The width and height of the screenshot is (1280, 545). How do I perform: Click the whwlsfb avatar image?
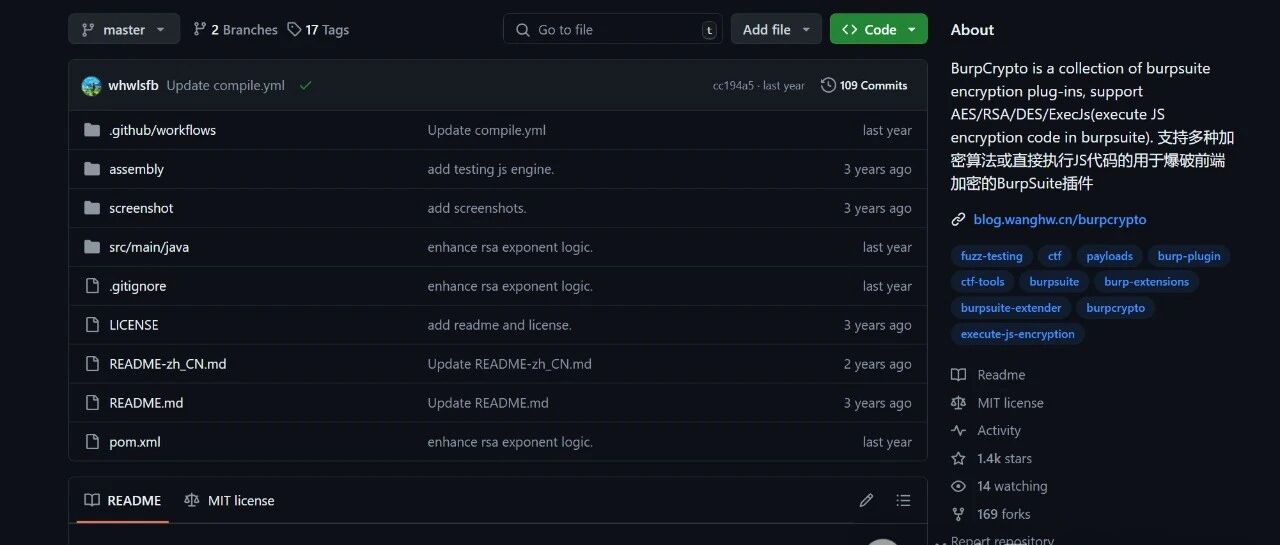tap(91, 86)
